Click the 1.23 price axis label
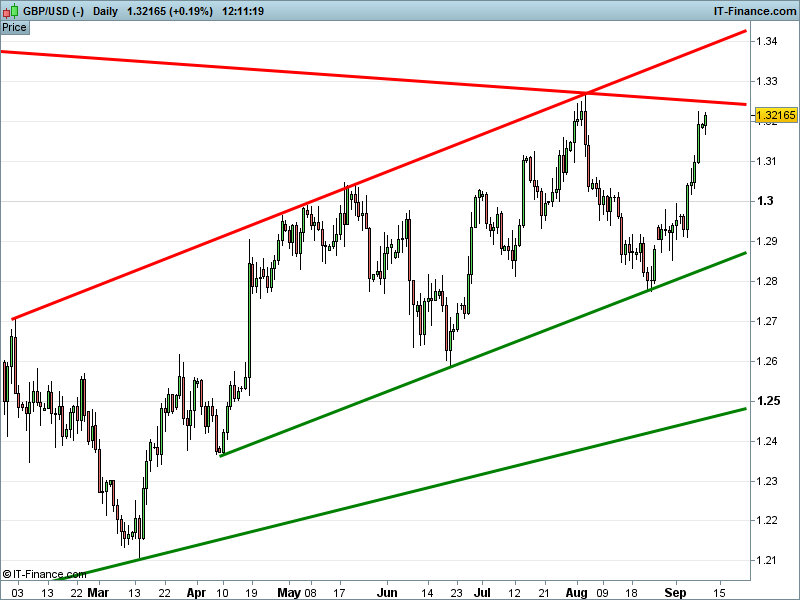Viewport: 800px width, 600px height. [767, 481]
